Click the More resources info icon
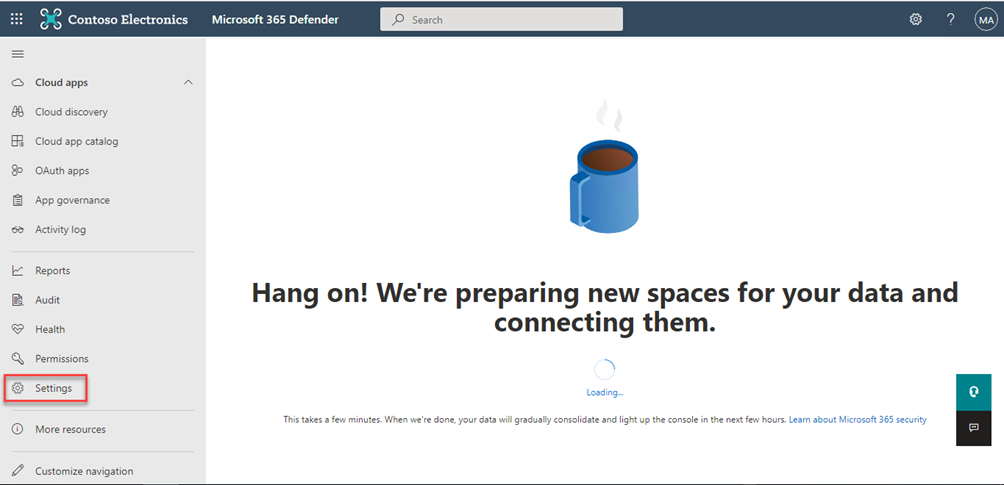The width and height of the screenshot is (1004, 485). [18, 429]
